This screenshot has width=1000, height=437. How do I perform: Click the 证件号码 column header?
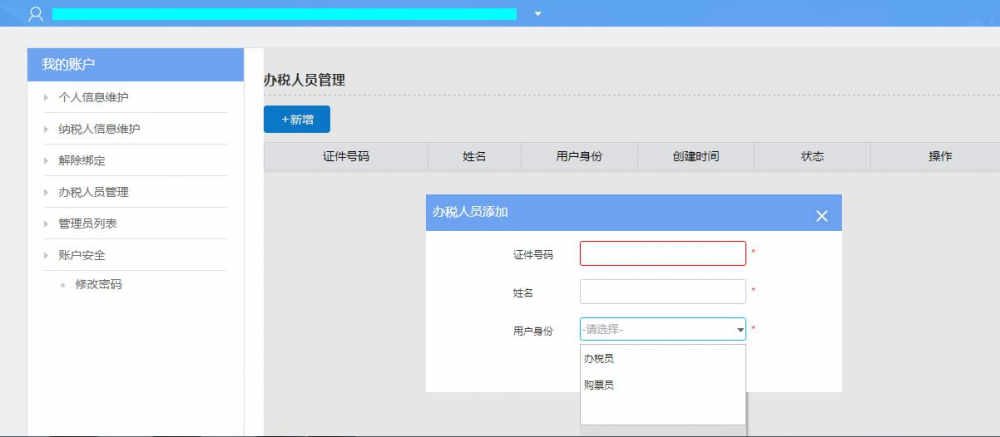click(x=346, y=157)
